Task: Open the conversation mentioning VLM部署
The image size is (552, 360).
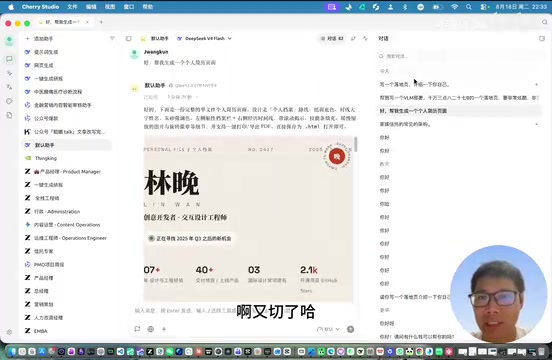Action: [459, 97]
